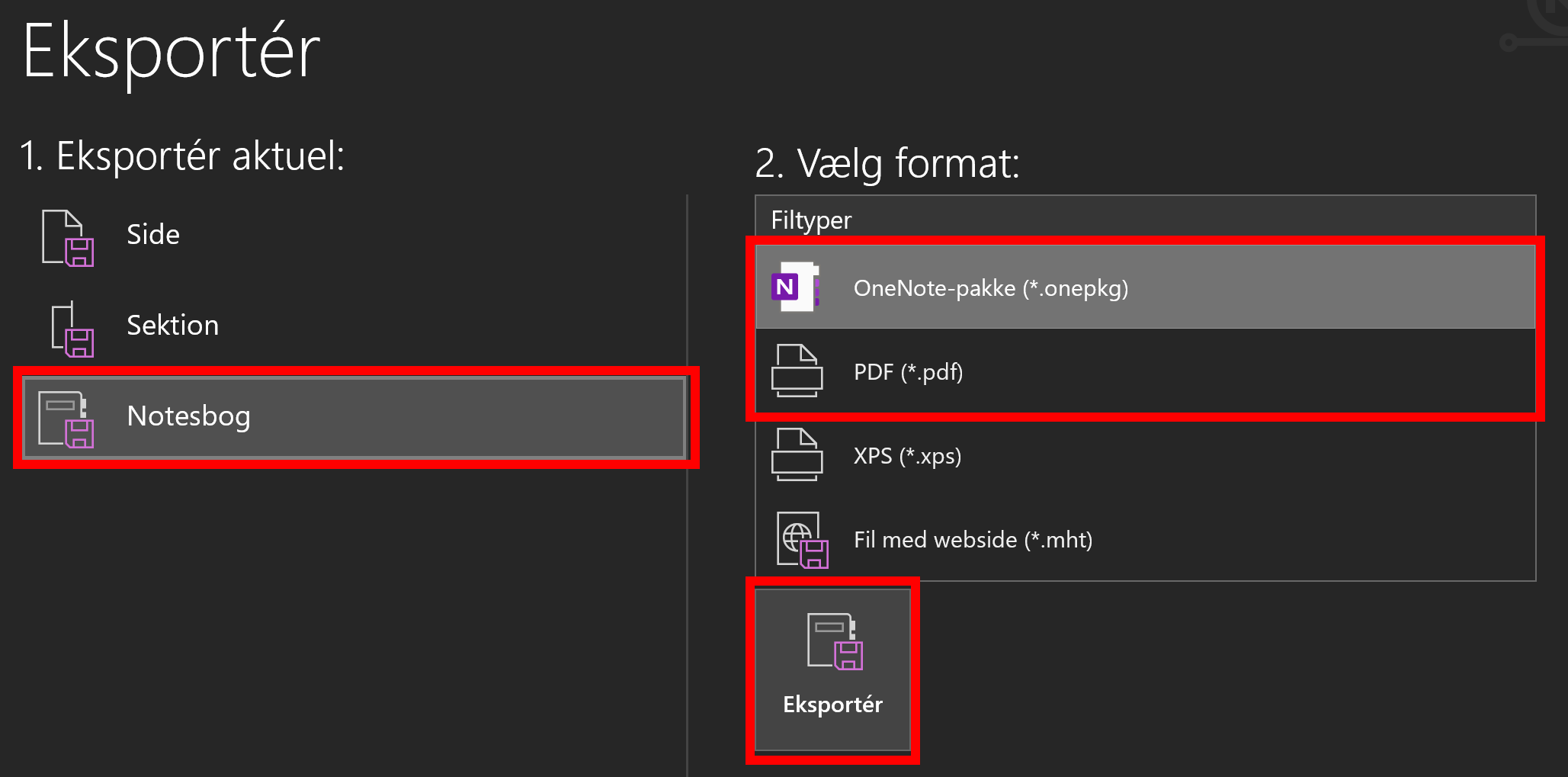Viewport: 1568px width, 777px height.
Task: Click the "1. Eksportér aktuel:" heading
Action: pyautogui.click(x=182, y=156)
